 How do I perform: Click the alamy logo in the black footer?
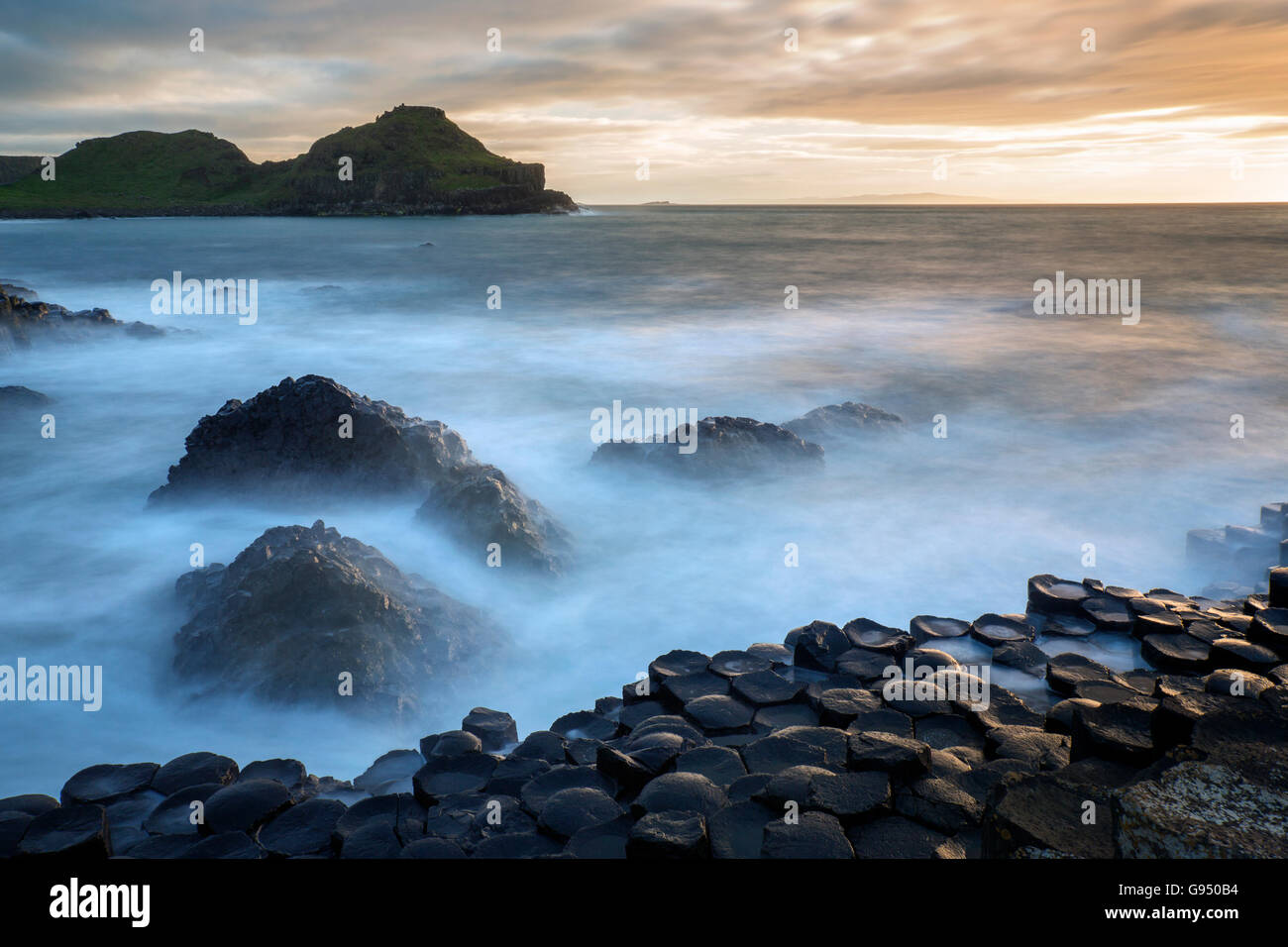pos(99,901)
